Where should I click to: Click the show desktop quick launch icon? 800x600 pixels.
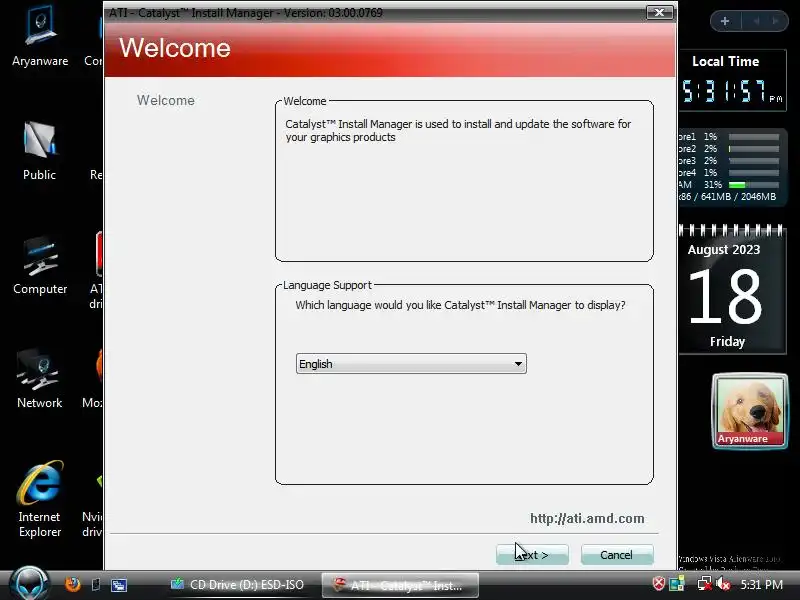(x=95, y=584)
